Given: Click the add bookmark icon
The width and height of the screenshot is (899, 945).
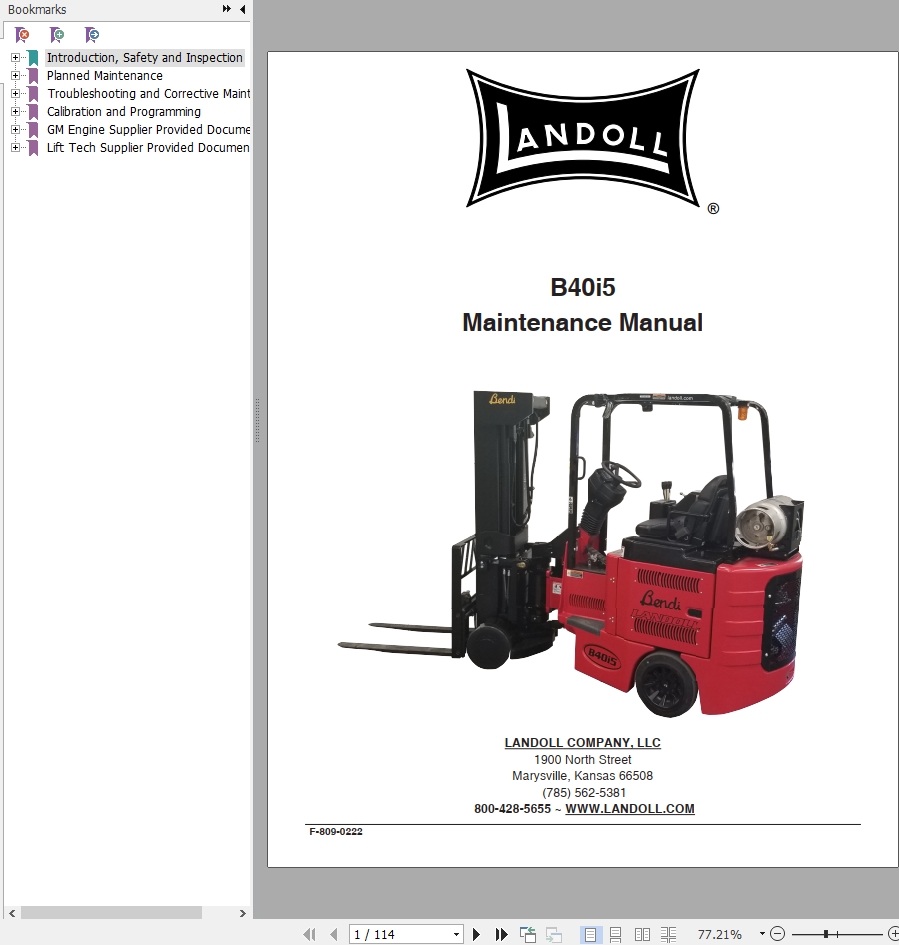Looking at the screenshot, I should 57,35.
